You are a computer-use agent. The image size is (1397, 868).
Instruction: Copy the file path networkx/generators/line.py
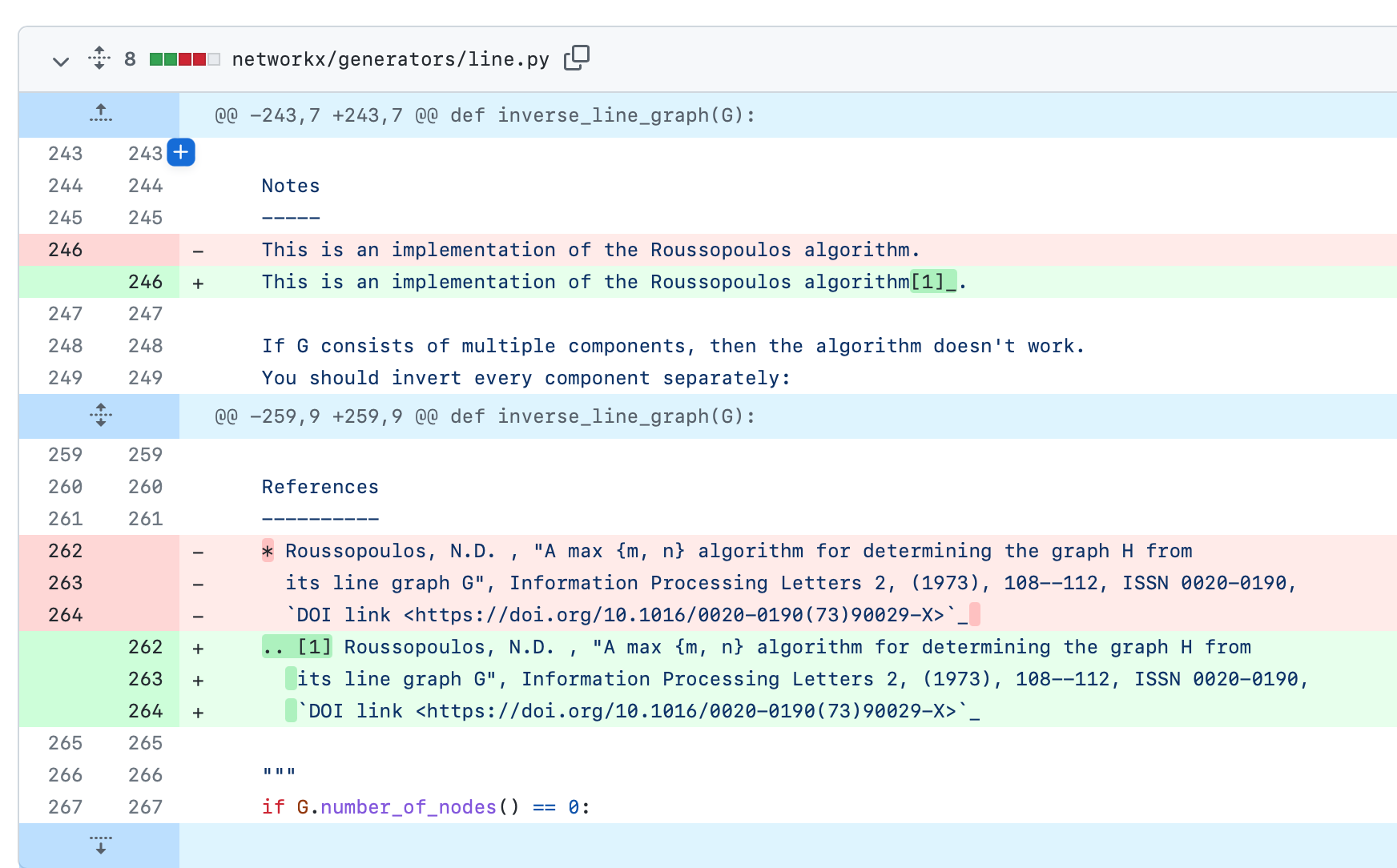point(576,58)
